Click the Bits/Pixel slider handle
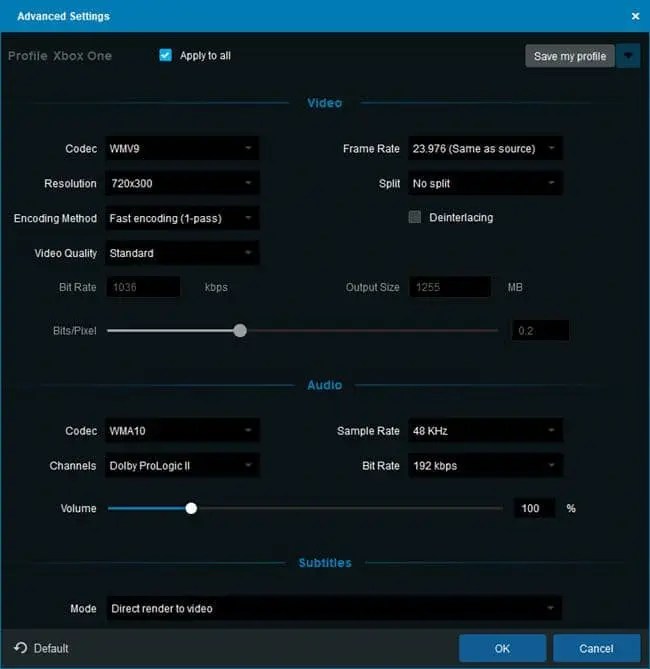The height and width of the screenshot is (669, 650). tap(240, 330)
